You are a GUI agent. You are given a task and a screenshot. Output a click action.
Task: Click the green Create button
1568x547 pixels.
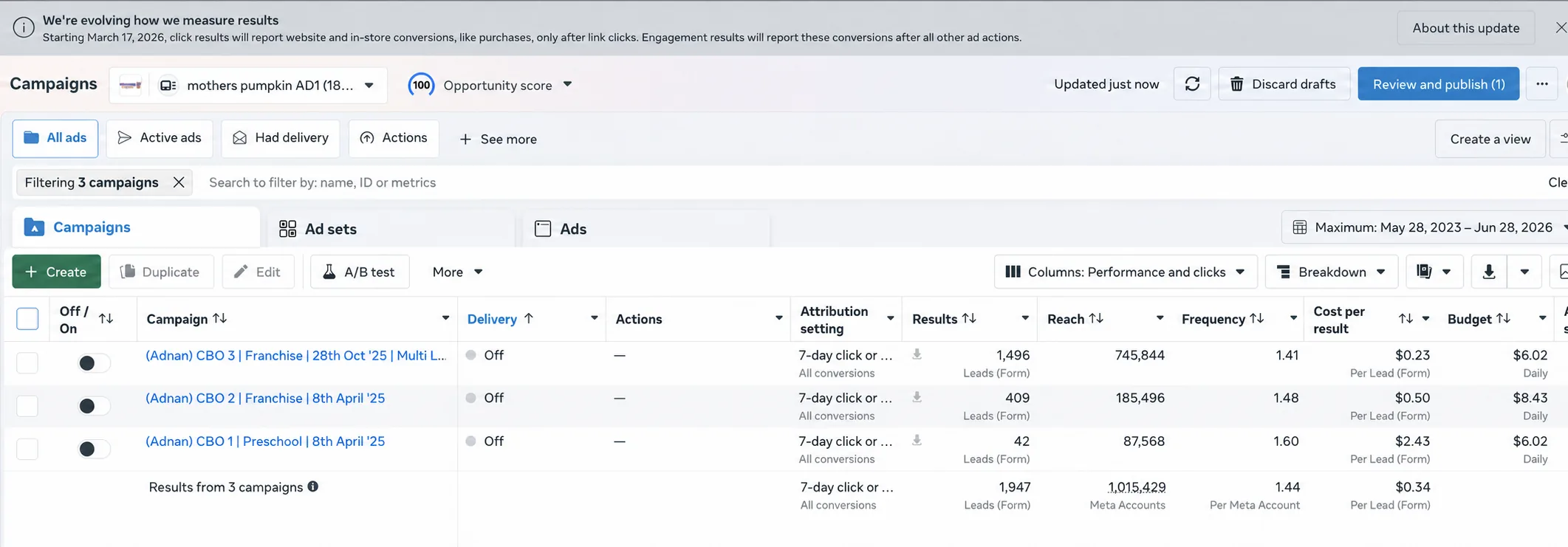pyautogui.click(x=56, y=272)
